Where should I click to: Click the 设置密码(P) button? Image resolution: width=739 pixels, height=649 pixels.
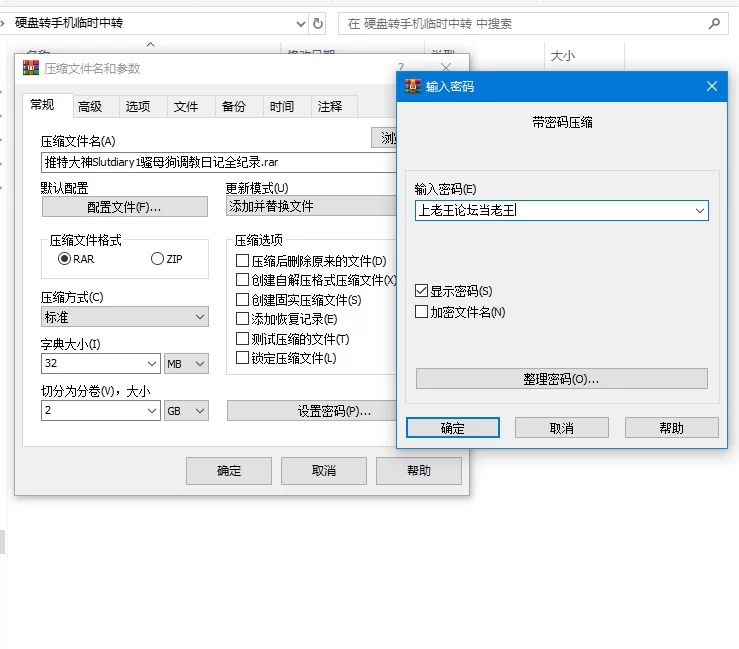coord(312,411)
